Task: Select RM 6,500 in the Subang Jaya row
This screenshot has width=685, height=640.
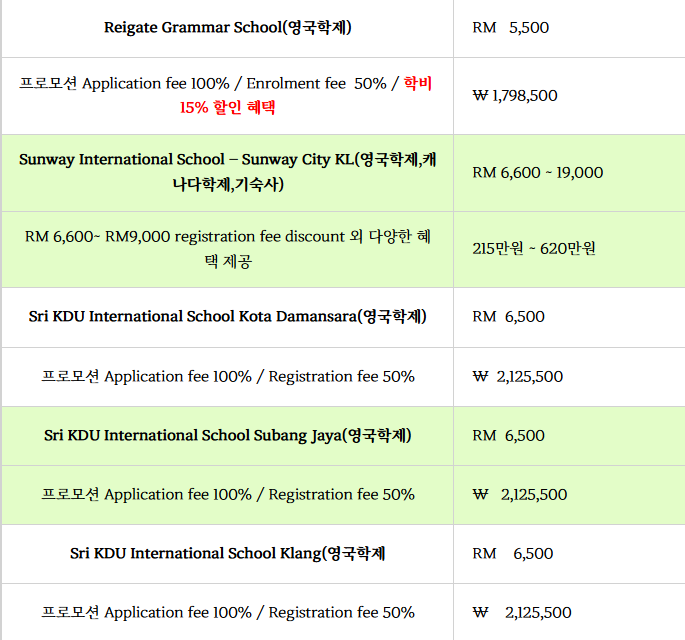Action: [x=508, y=435]
